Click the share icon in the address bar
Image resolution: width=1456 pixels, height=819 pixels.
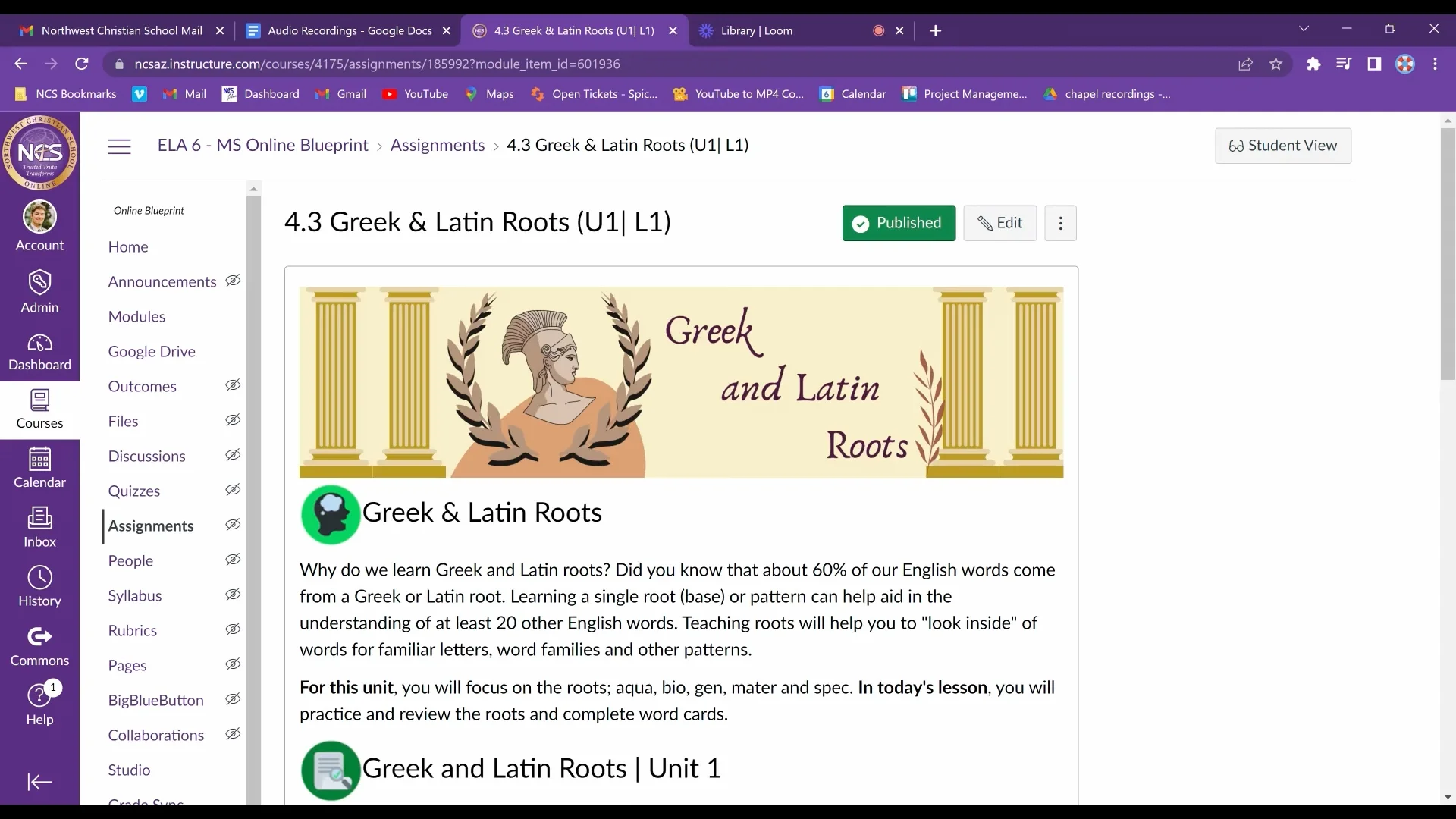click(x=1246, y=64)
